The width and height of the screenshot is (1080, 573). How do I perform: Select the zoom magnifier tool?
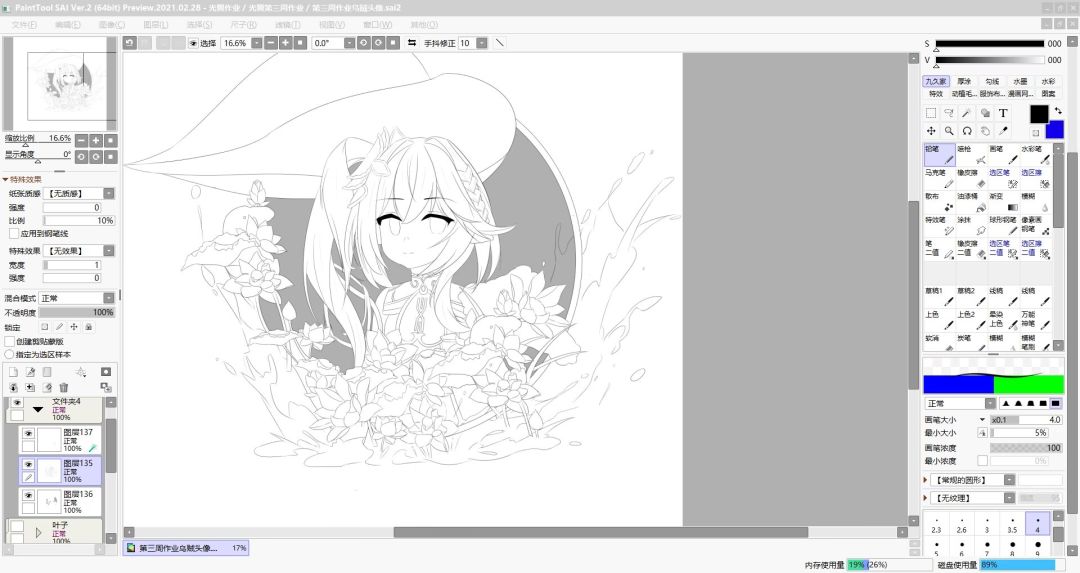pyautogui.click(x=949, y=131)
